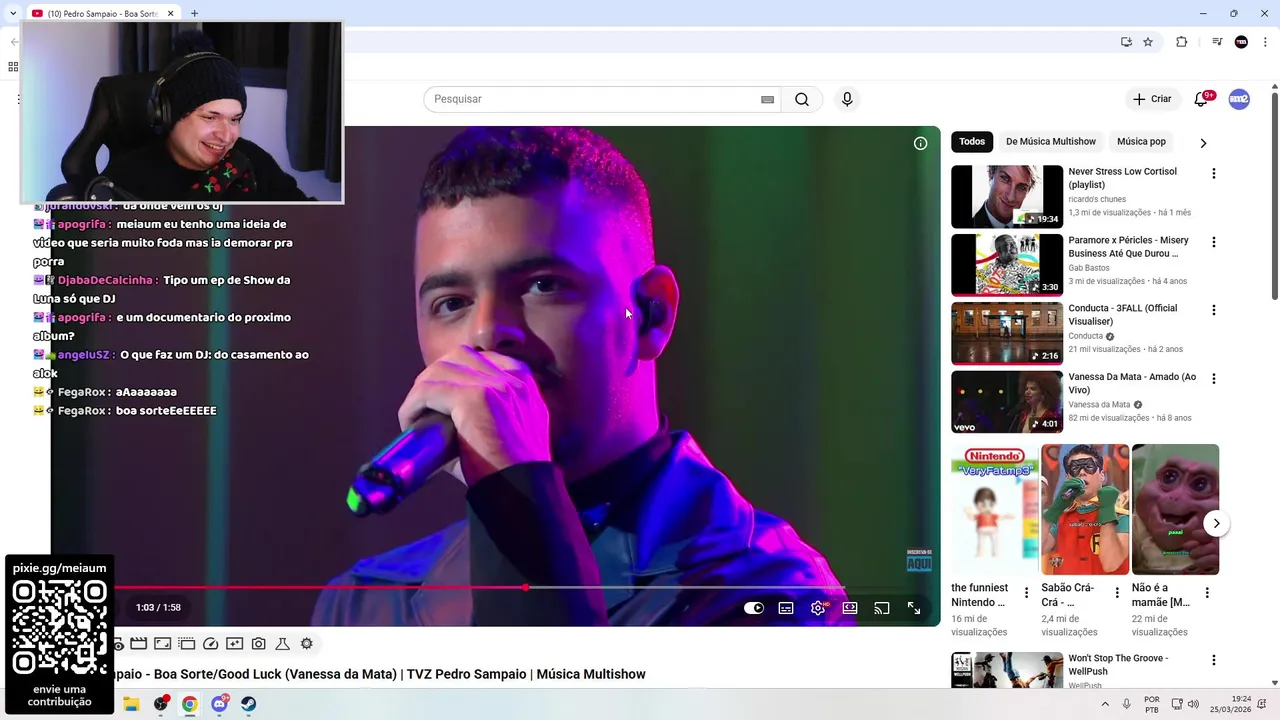This screenshot has width=1280, height=720.
Task: Enter fullscreen mode in the player
Action: click(x=914, y=608)
